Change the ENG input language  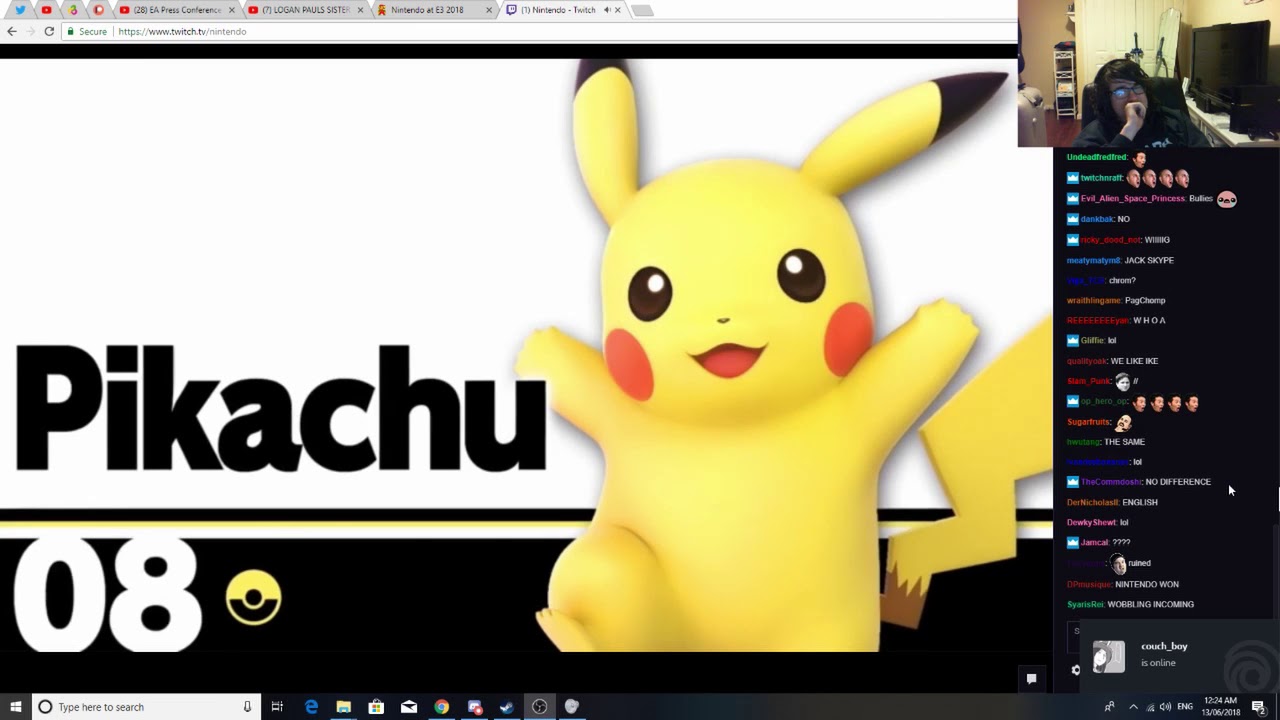(1185, 707)
